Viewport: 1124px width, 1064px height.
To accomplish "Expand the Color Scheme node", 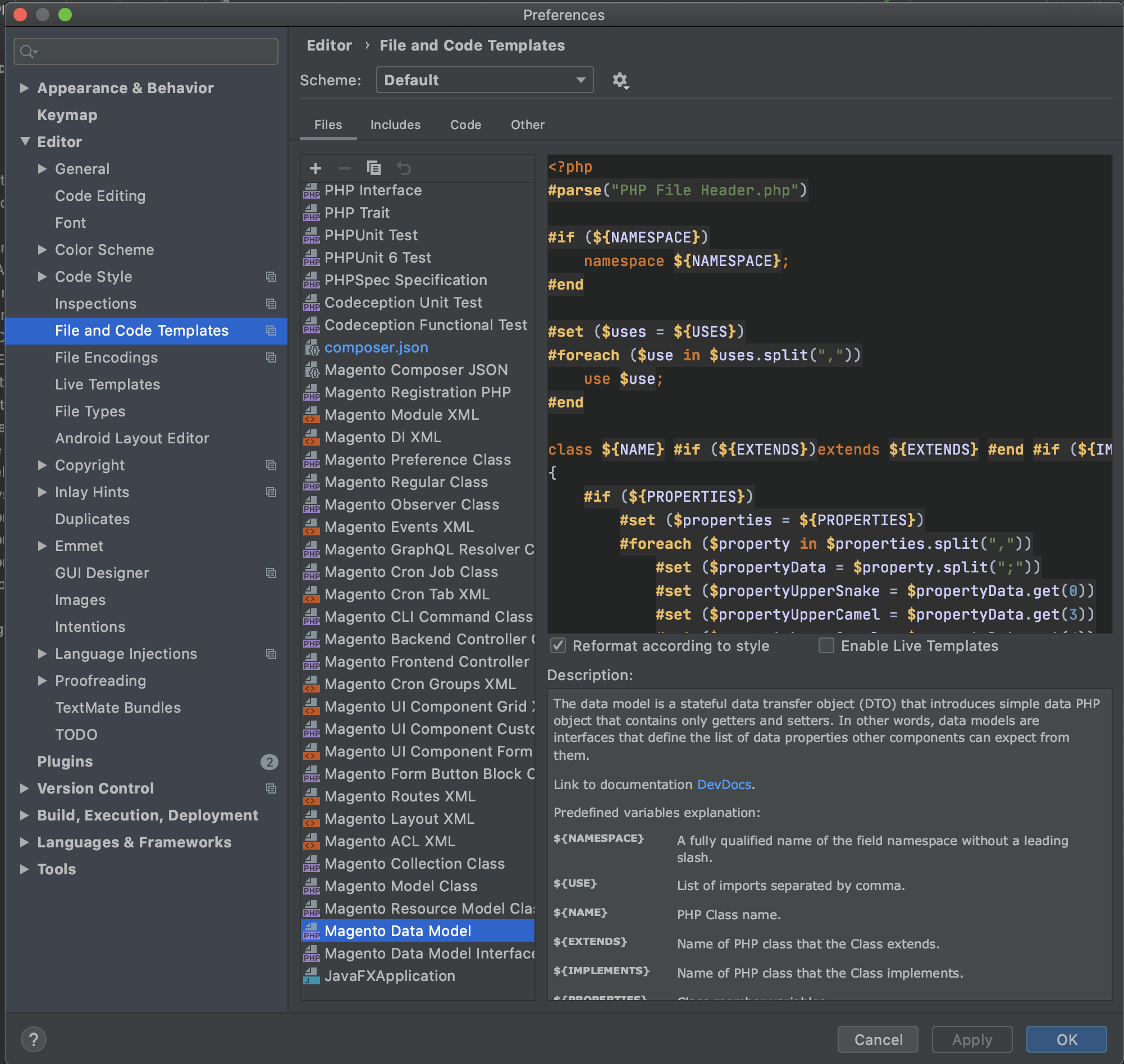I will [x=42, y=250].
